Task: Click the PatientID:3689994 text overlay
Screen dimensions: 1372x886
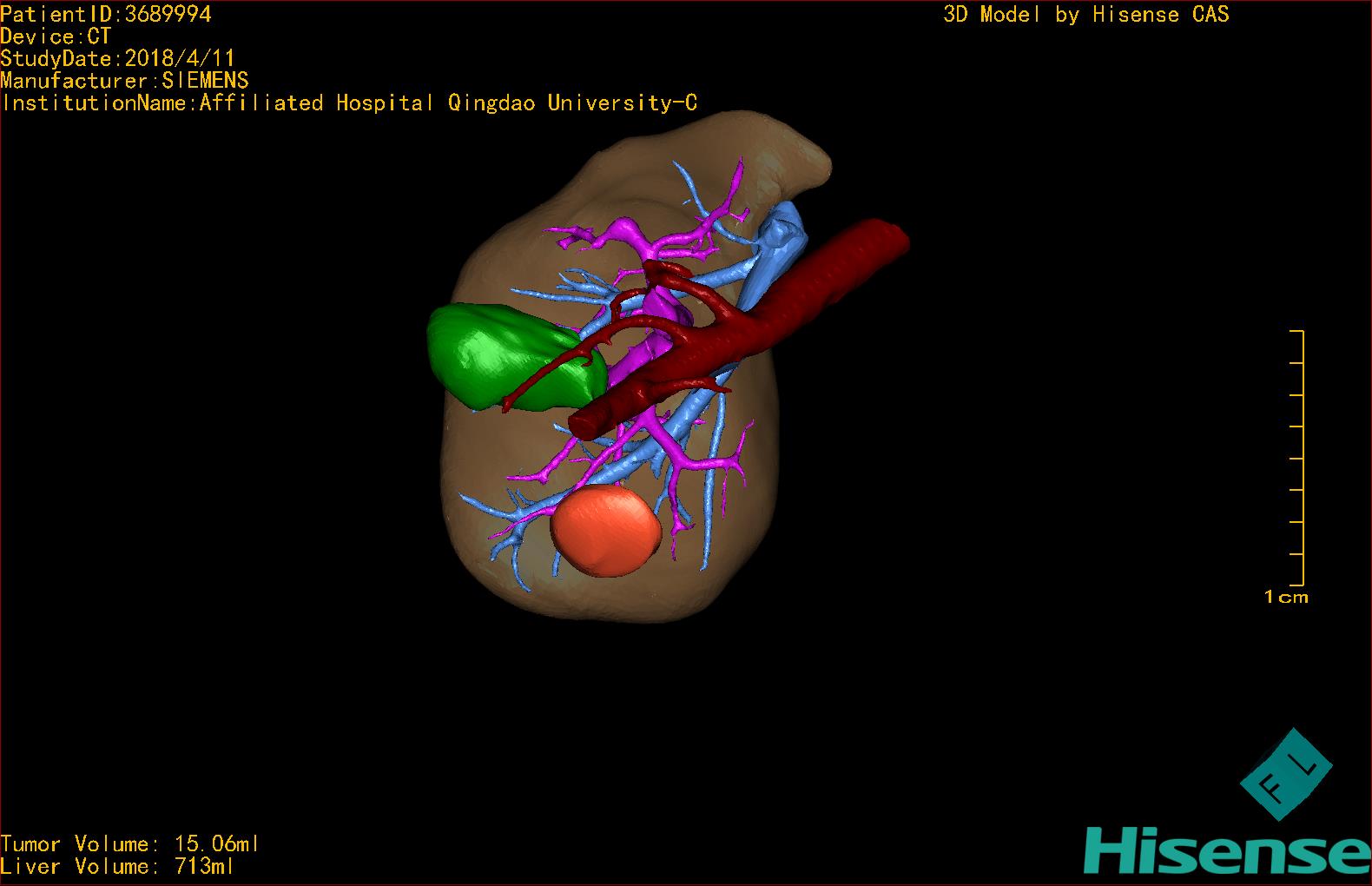Action: coord(106,14)
